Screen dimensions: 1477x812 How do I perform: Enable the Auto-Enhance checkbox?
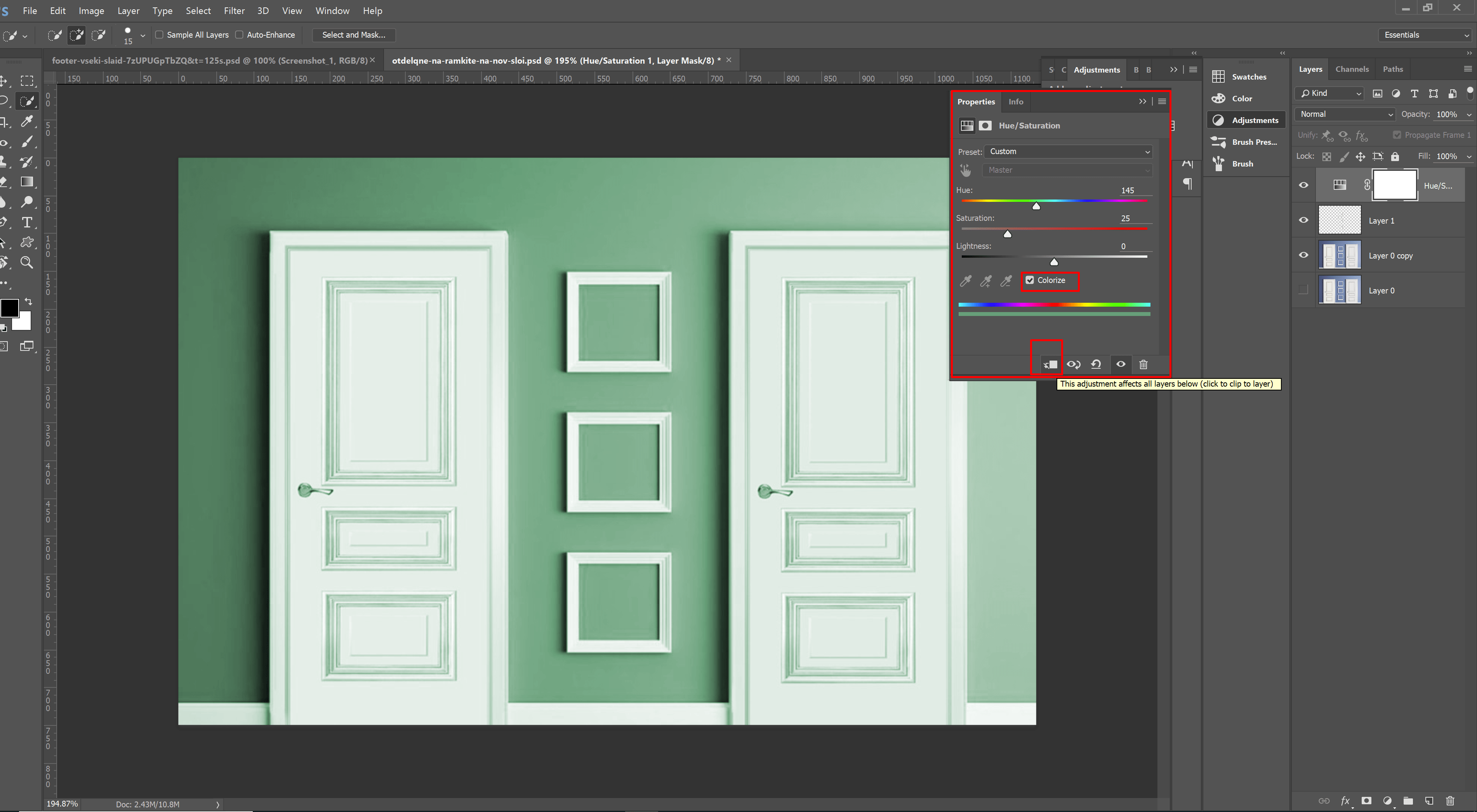240,35
